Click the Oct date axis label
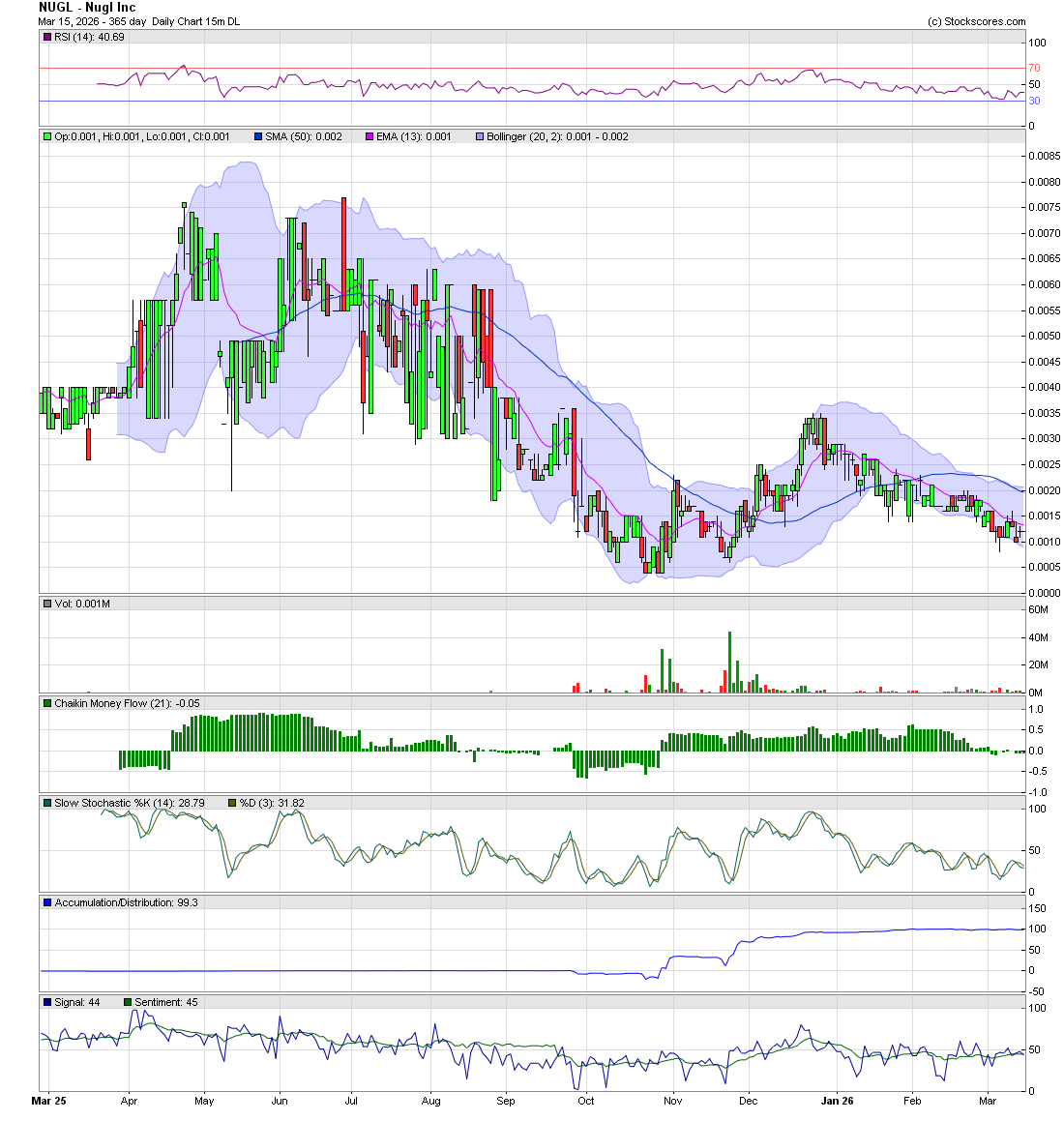 tap(585, 1101)
